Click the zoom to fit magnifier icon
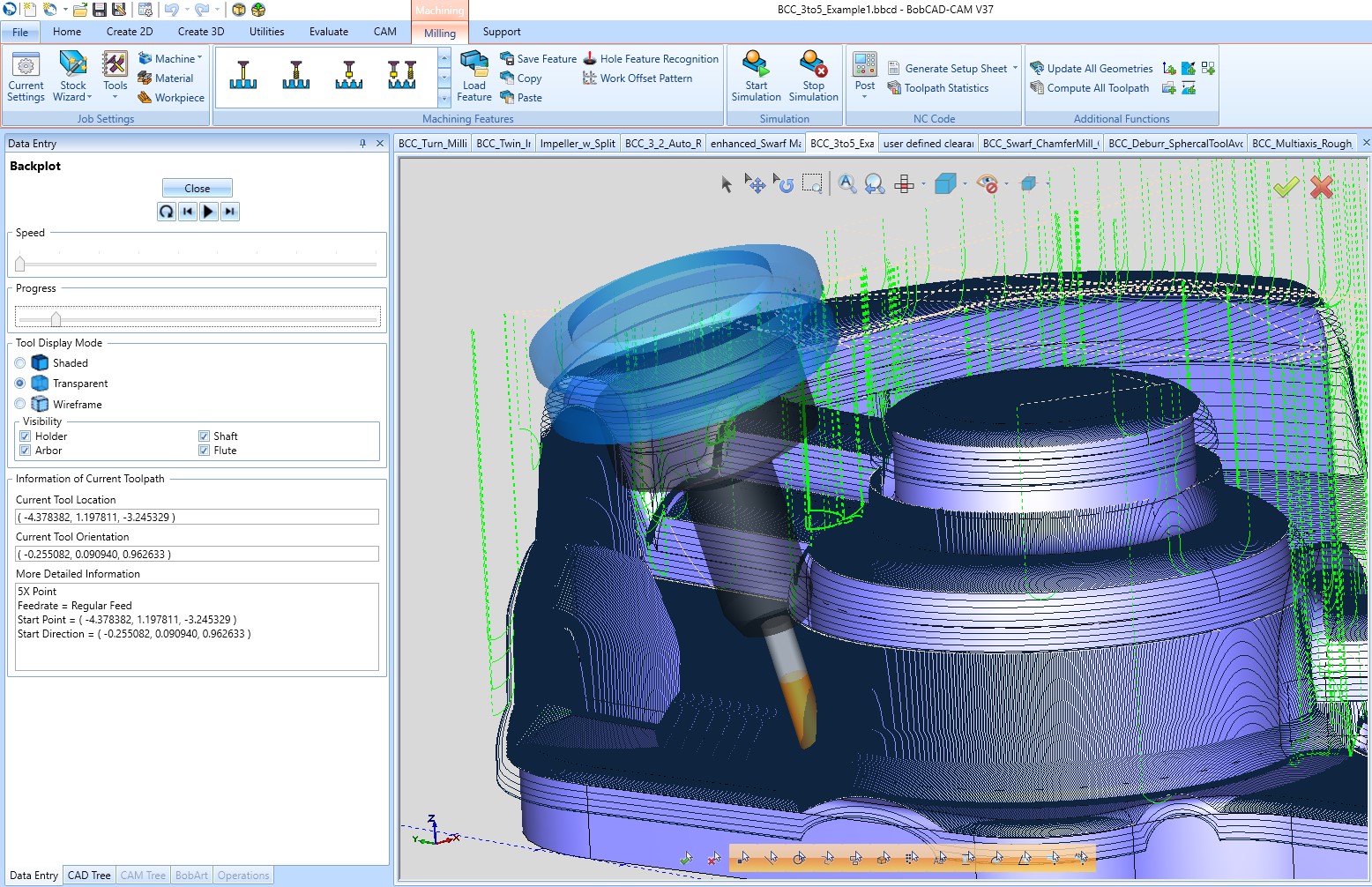The image size is (1372, 887). (846, 183)
